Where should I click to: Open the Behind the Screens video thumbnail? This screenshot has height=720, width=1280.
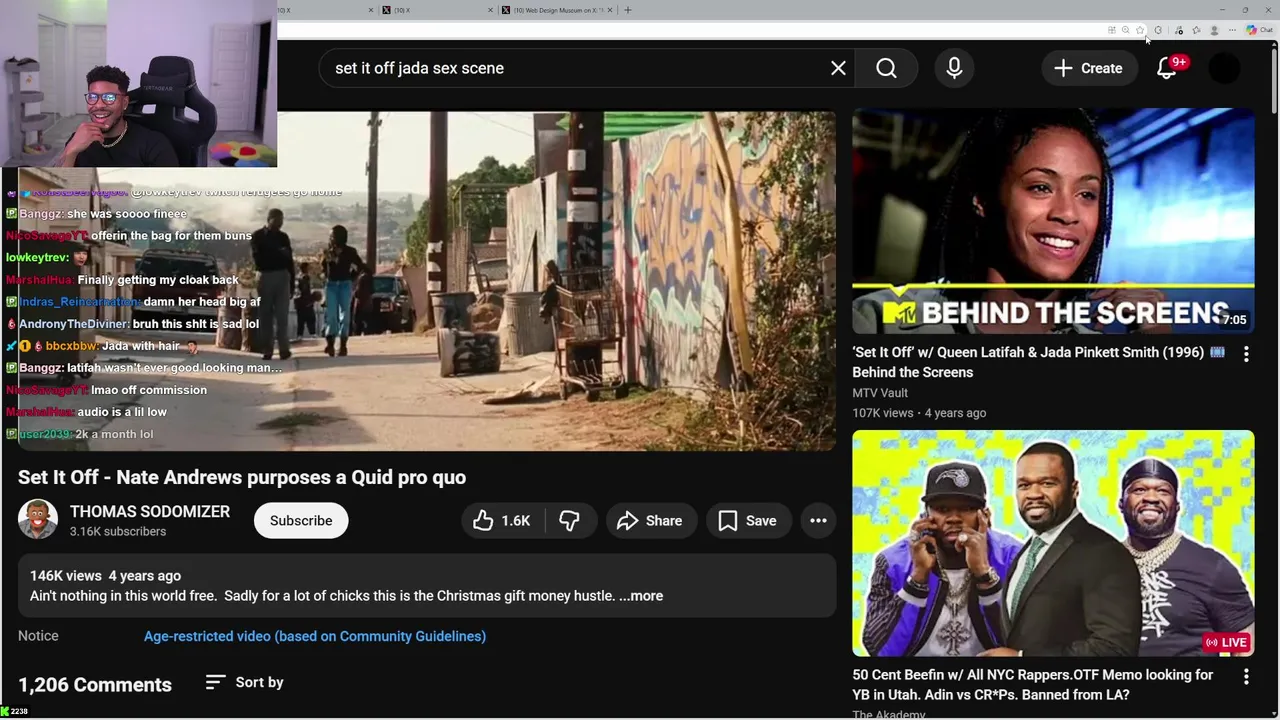pyautogui.click(x=1053, y=221)
